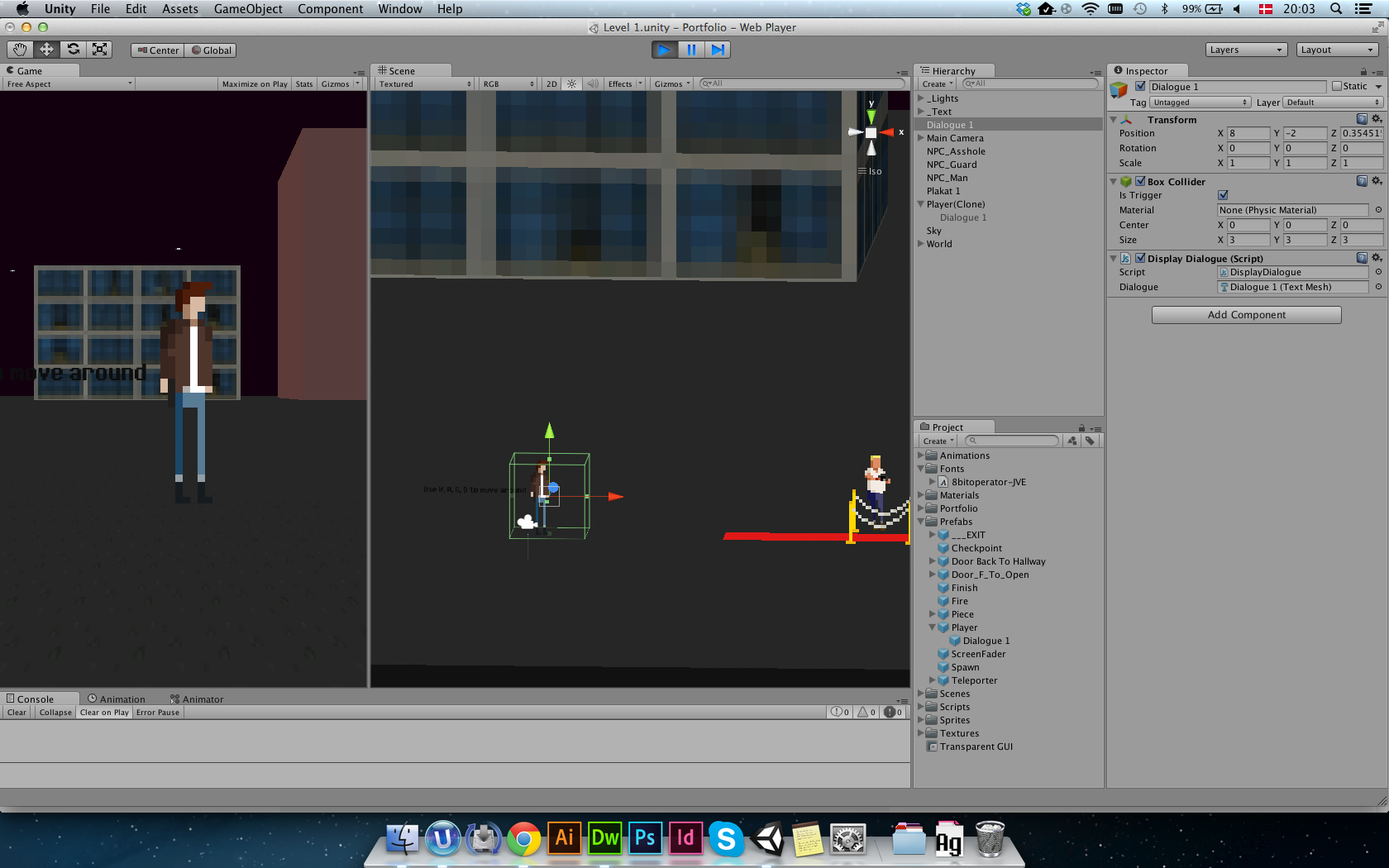Click object picker for Script field
The width and height of the screenshot is (1389, 868).
pyautogui.click(x=1378, y=272)
